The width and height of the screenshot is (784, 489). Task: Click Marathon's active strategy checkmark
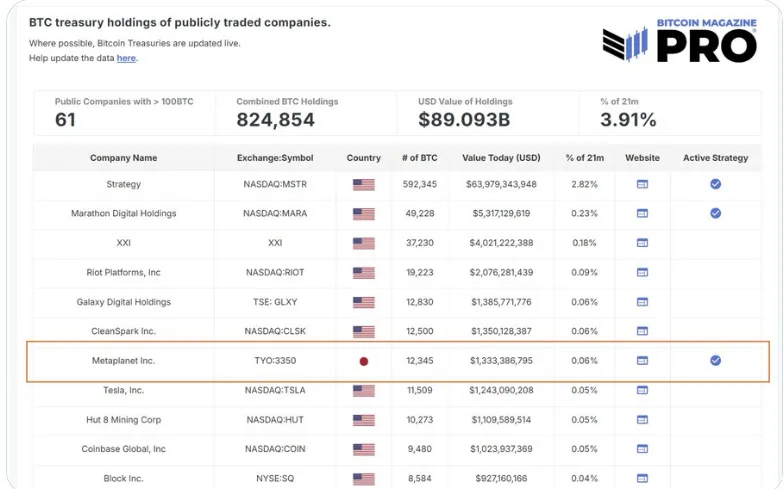(715, 213)
